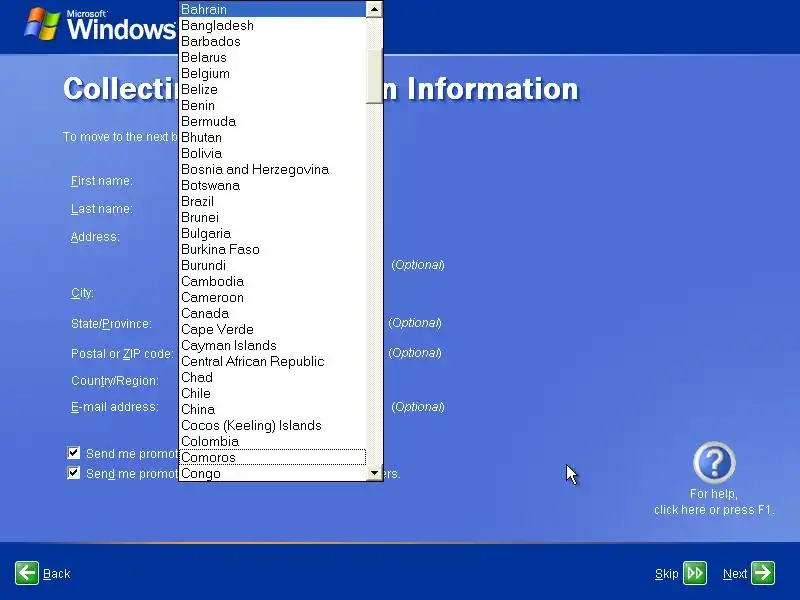The height and width of the screenshot is (600, 800).
Task: Choose Chad from the country list
Action: tap(272, 377)
